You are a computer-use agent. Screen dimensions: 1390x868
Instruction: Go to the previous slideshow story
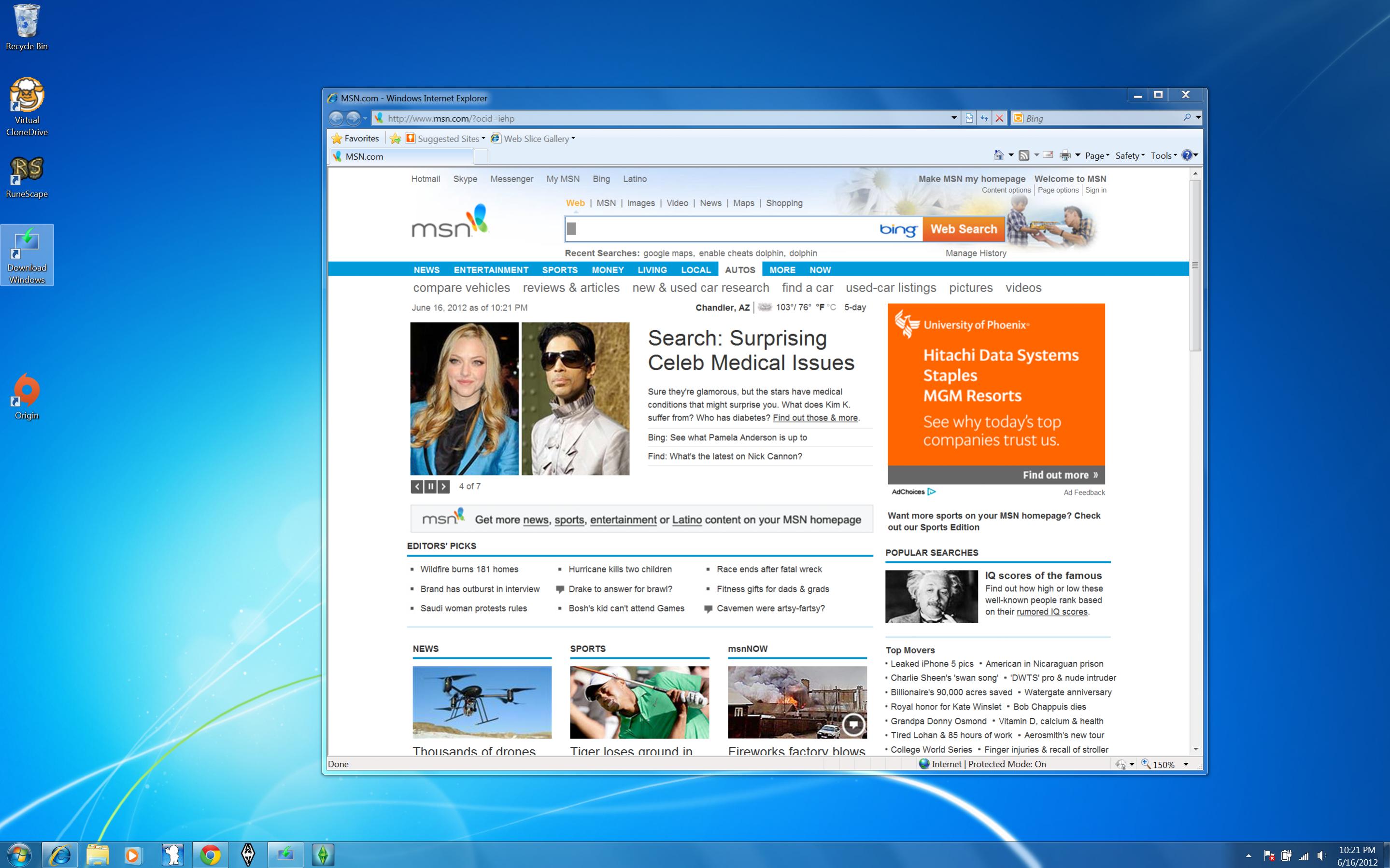pyautogui.click(x=417, y=486)
